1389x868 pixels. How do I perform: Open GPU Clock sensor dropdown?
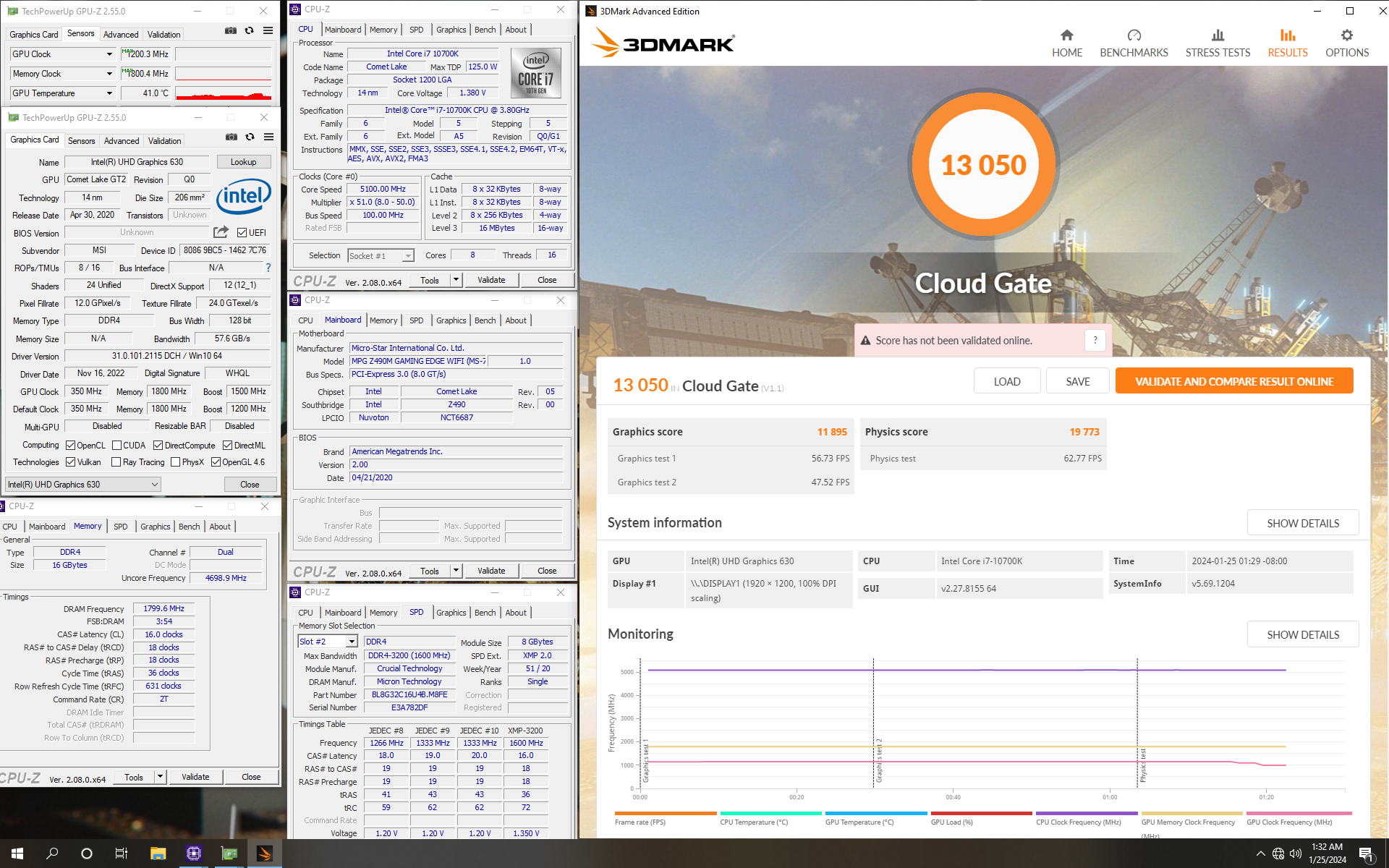(x=109, y=54)
